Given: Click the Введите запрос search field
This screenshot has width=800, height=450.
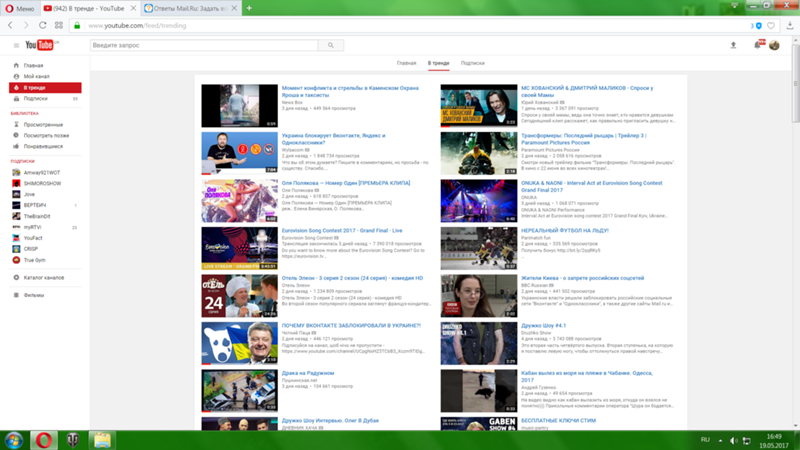Looking at the screenshot, I should click(204, 45).
